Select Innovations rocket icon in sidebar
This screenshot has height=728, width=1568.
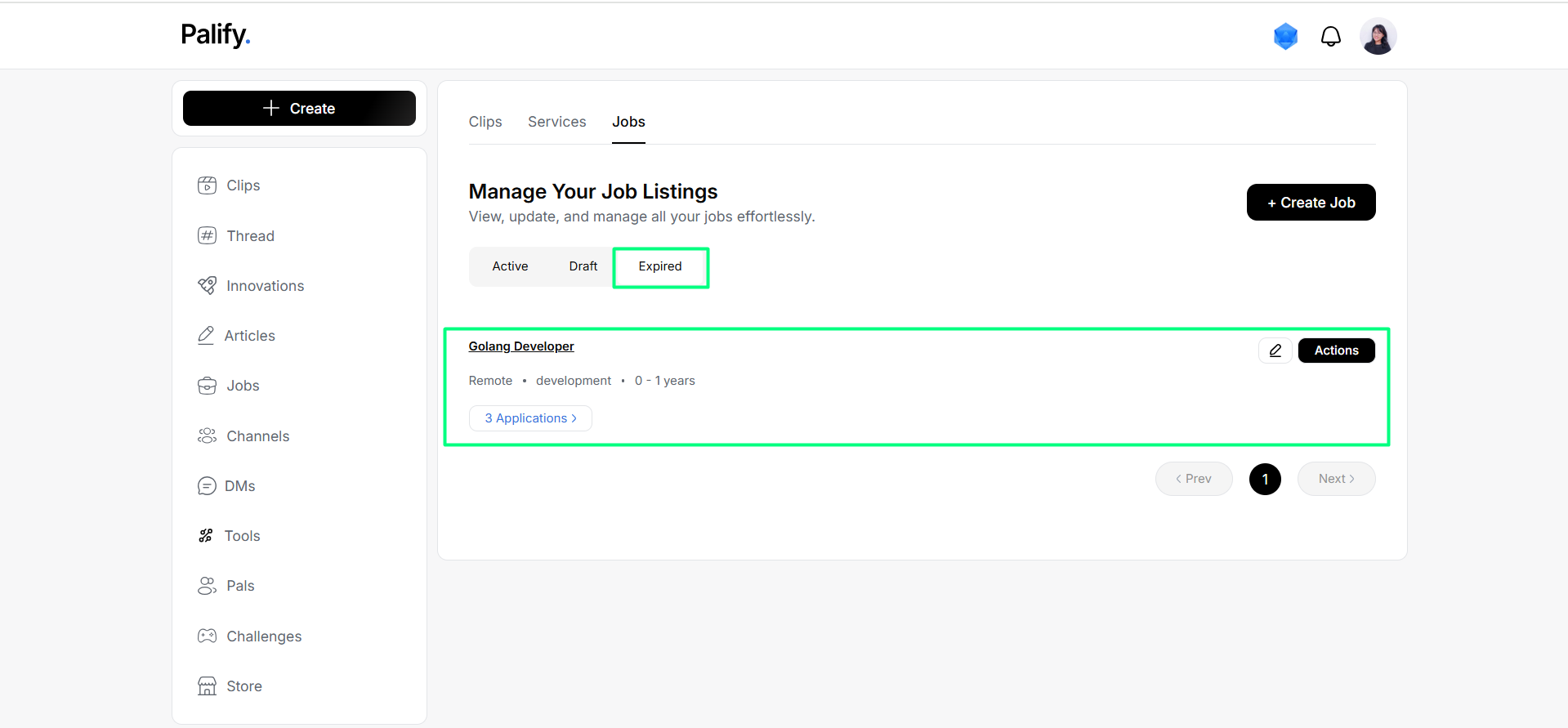207,286
